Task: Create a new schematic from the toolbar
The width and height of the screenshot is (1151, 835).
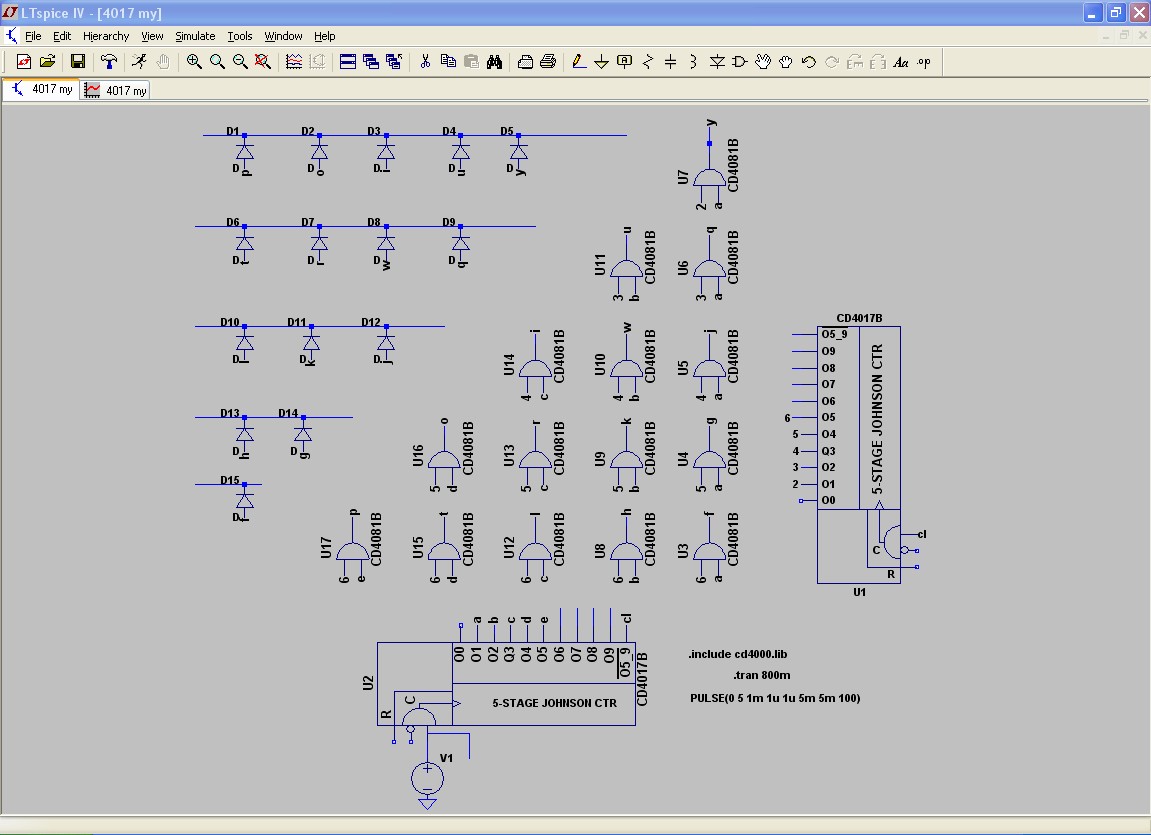Action: [24, 62]
